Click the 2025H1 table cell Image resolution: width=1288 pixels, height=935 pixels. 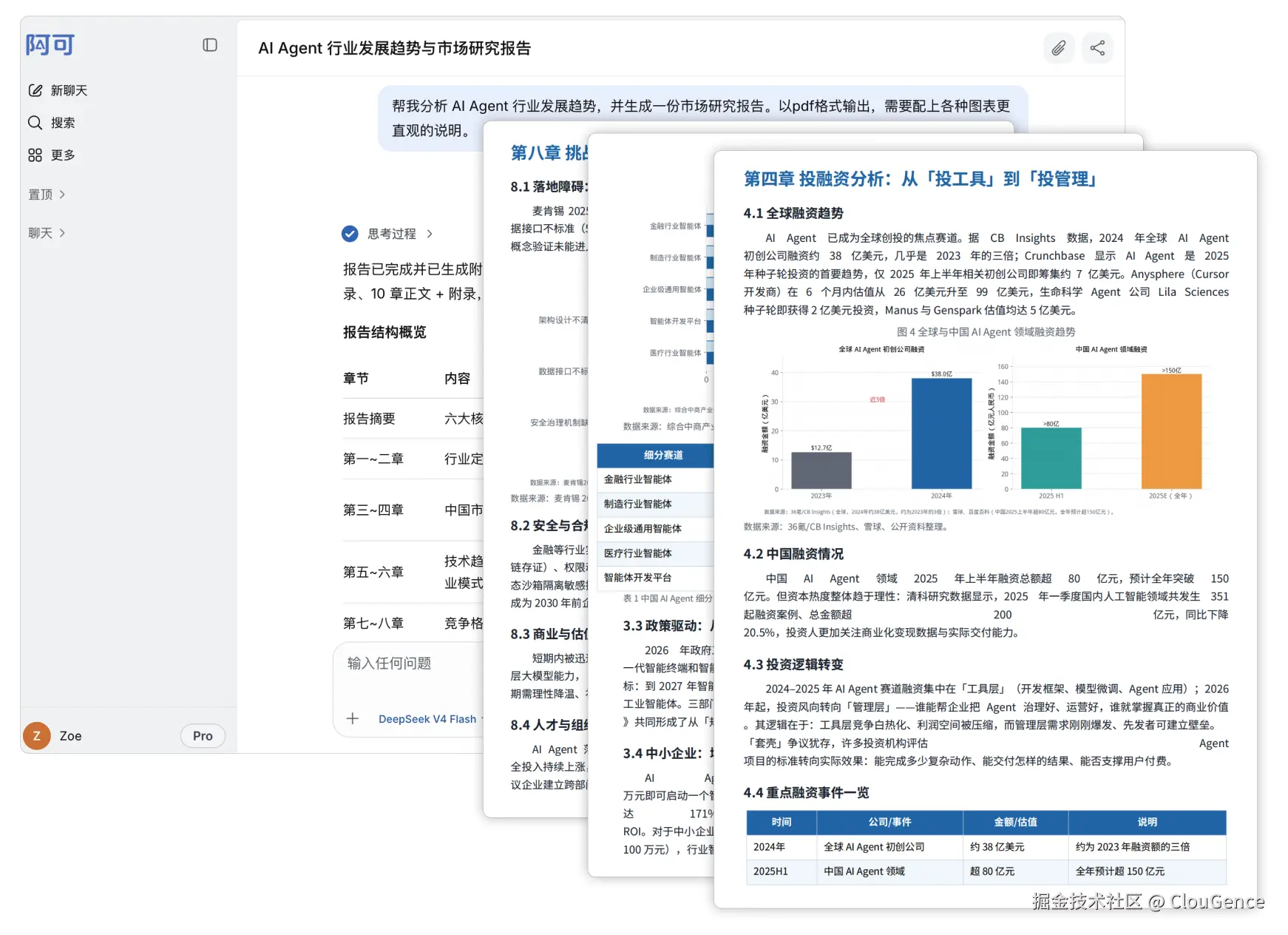point(782,871)
